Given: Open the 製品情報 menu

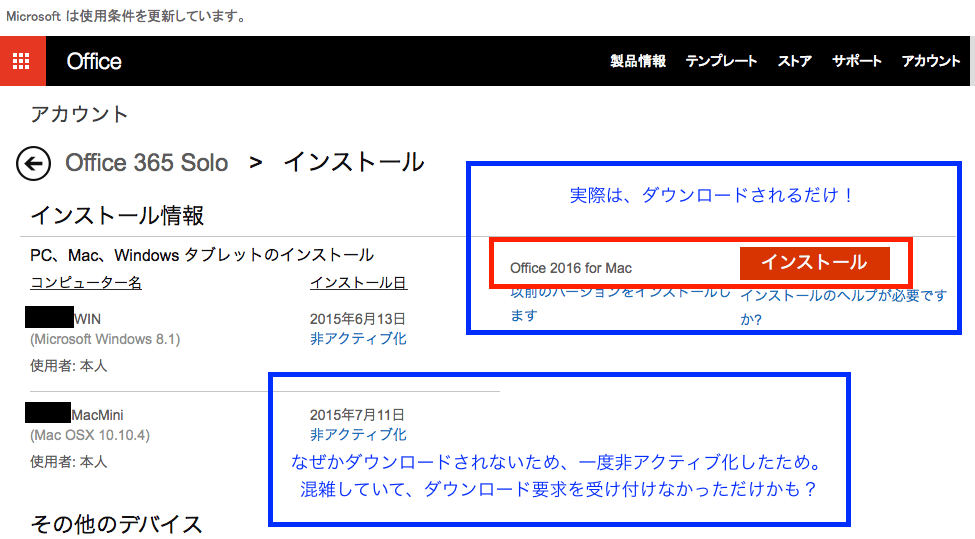Looking at the screenshot, I should [637, 61].
